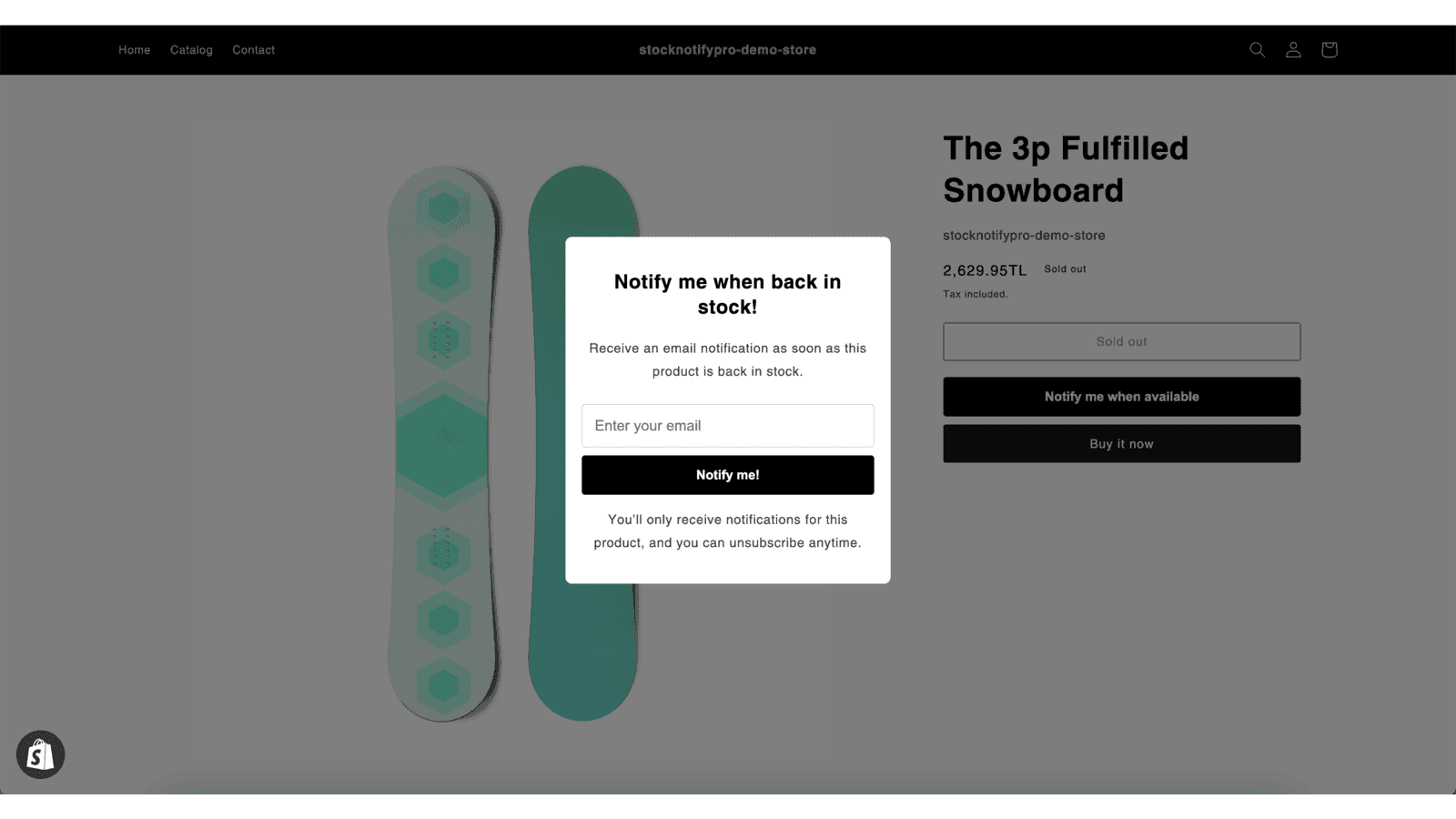The image size is (1456, 819).
Task: Click the small 'Sold out' badge beside price
Action: point(1065,269)
